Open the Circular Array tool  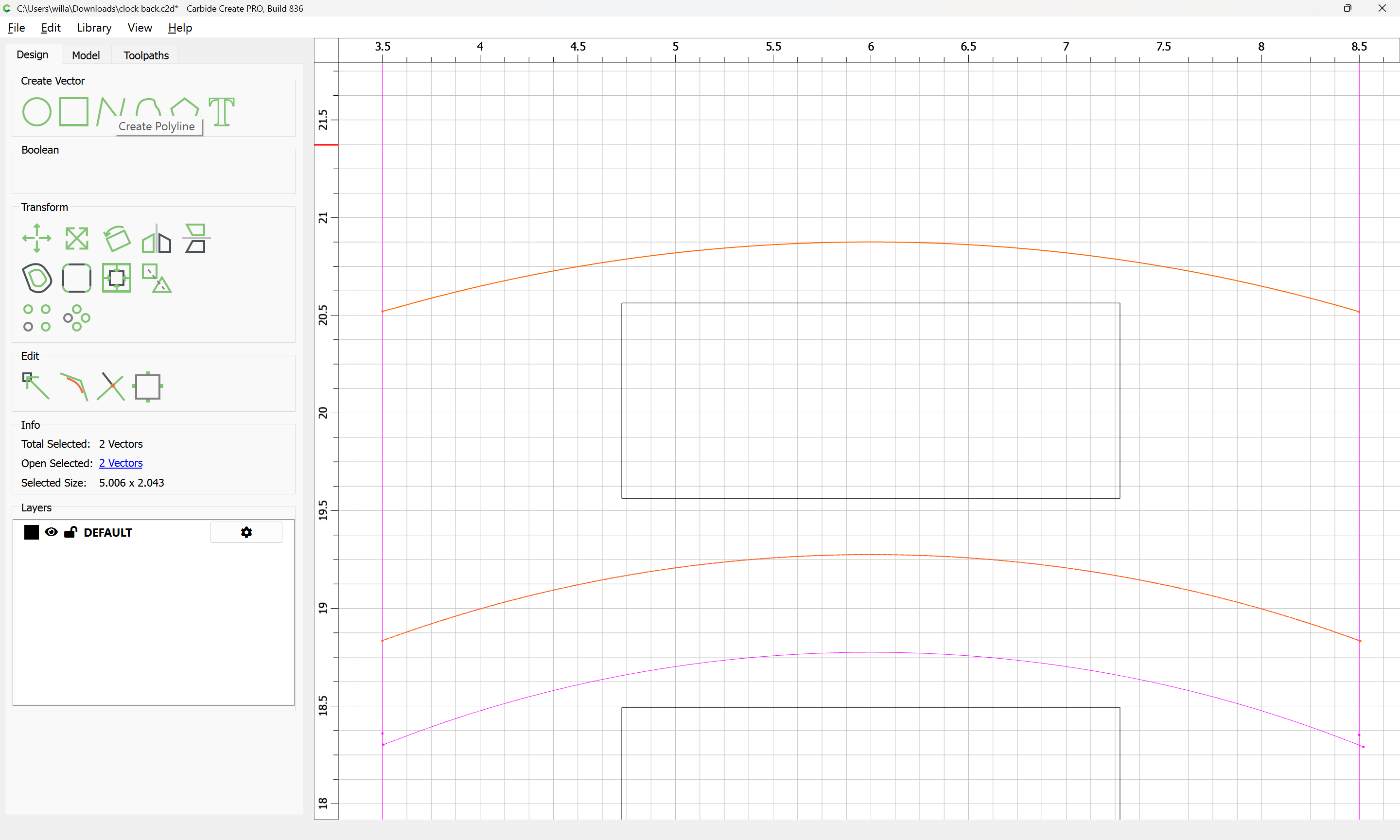76,317
